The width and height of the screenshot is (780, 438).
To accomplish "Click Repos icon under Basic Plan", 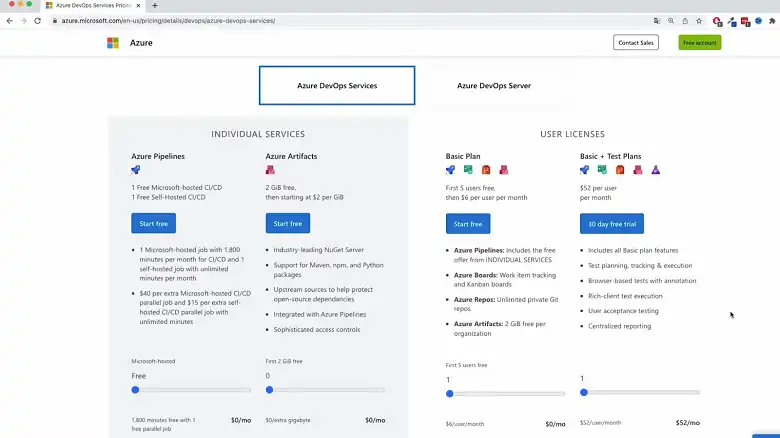I will coord(486,170).
